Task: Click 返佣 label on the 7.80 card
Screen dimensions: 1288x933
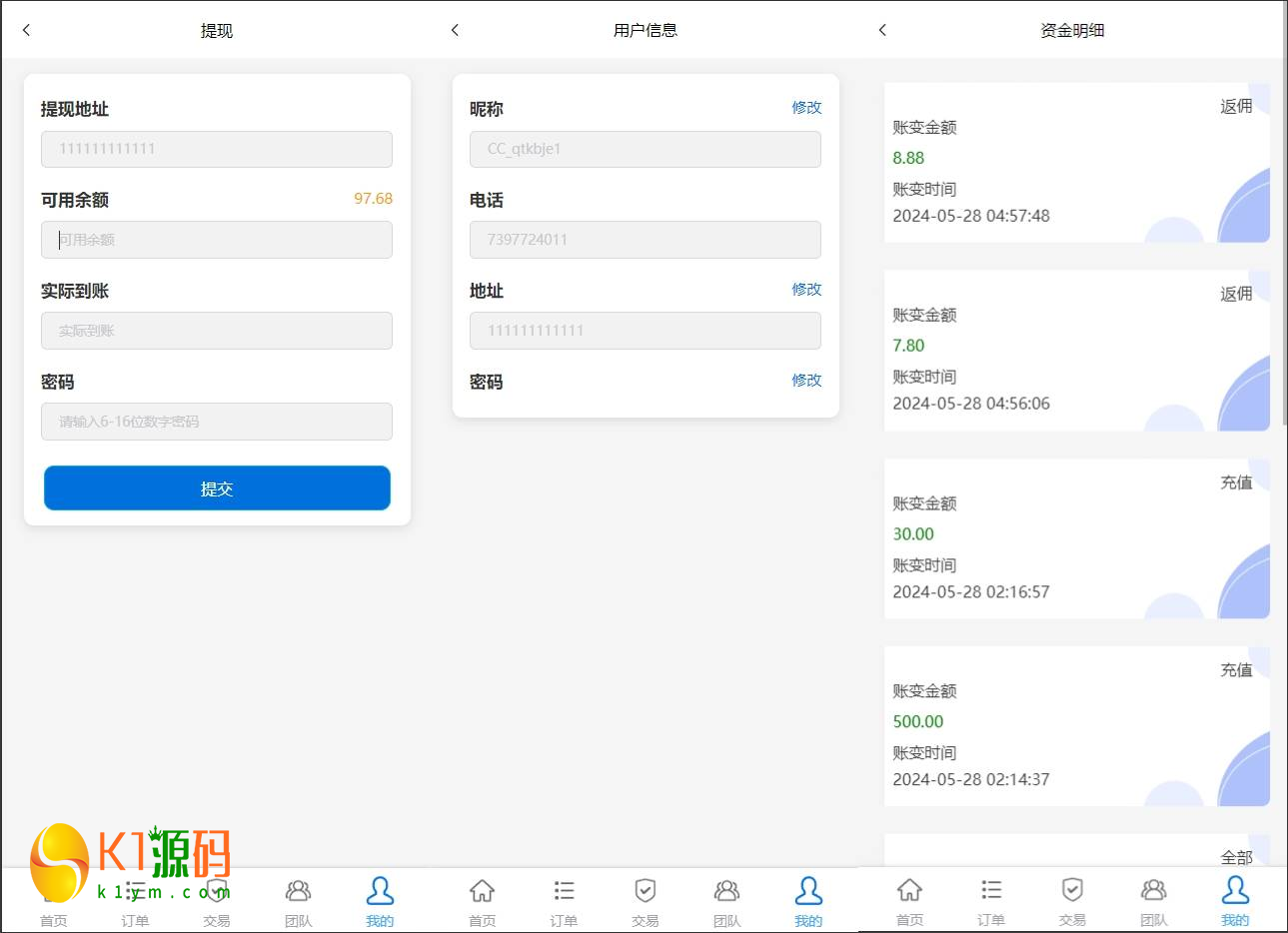Action: 1236,294
